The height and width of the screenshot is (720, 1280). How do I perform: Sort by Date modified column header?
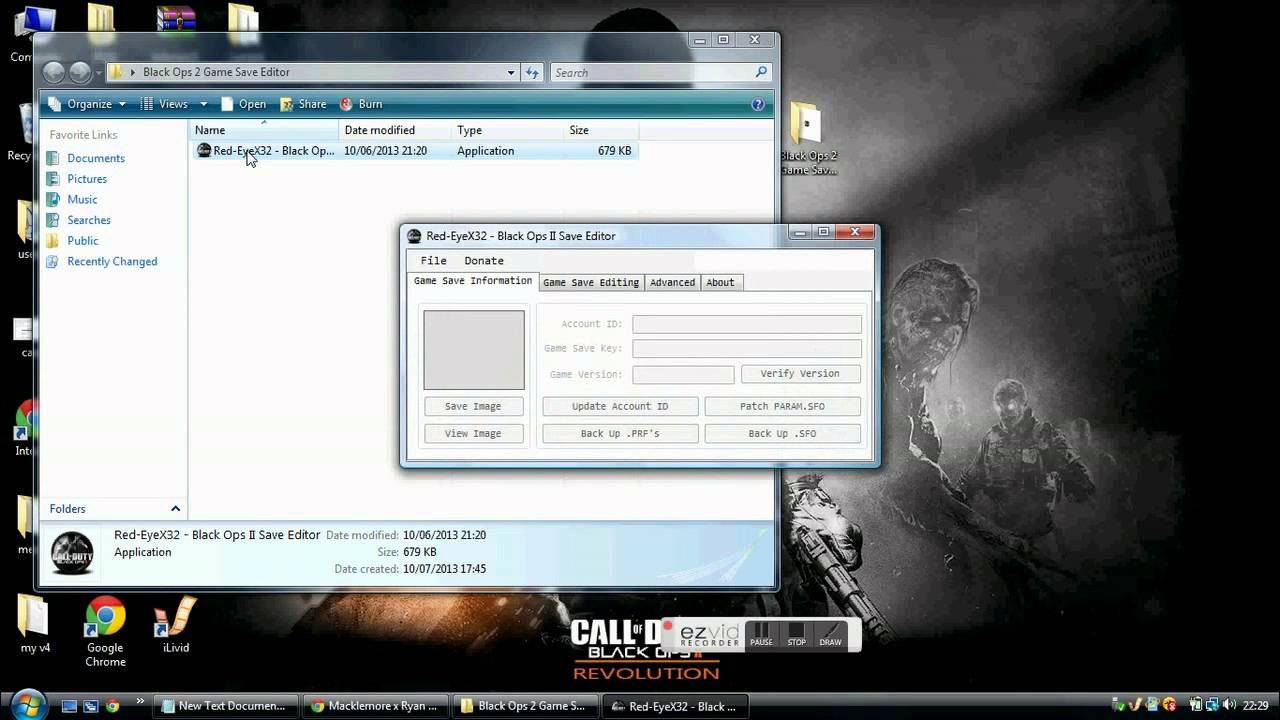point(394,130)
